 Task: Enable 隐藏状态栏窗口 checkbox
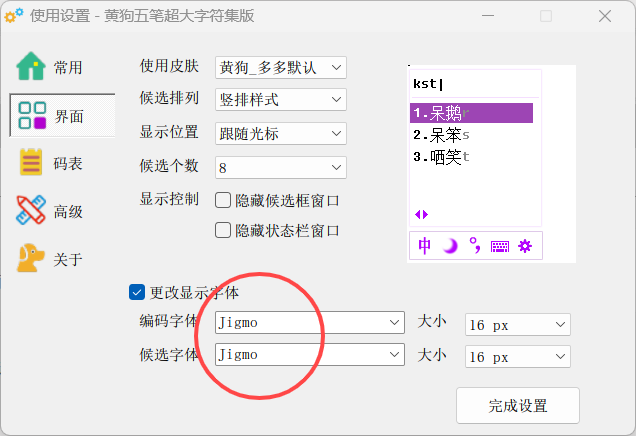click(x=224, y=231)
